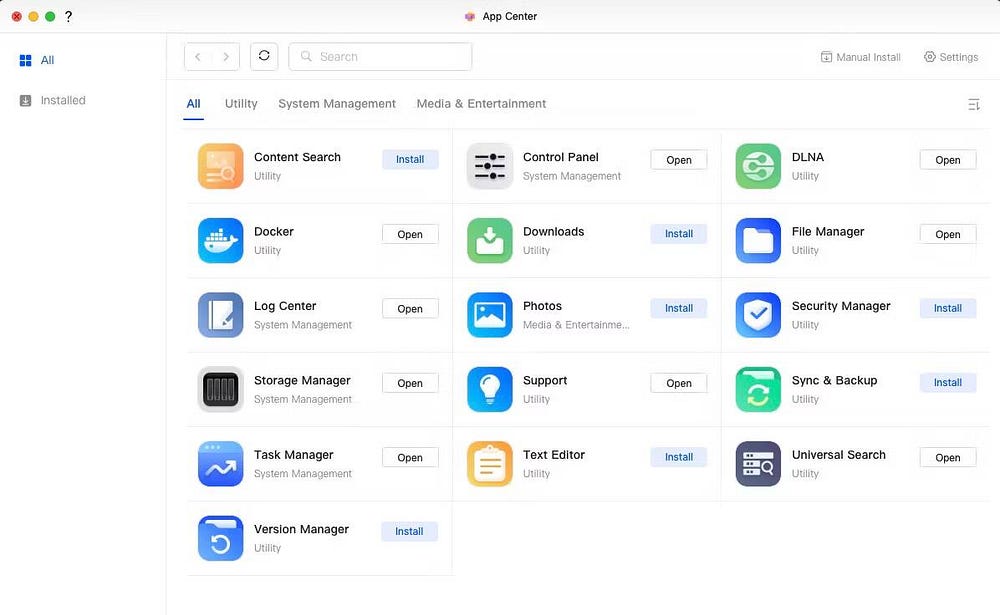Open the System Management tab
Viewport: 1000px width, 615px height.
click(337, 103)
